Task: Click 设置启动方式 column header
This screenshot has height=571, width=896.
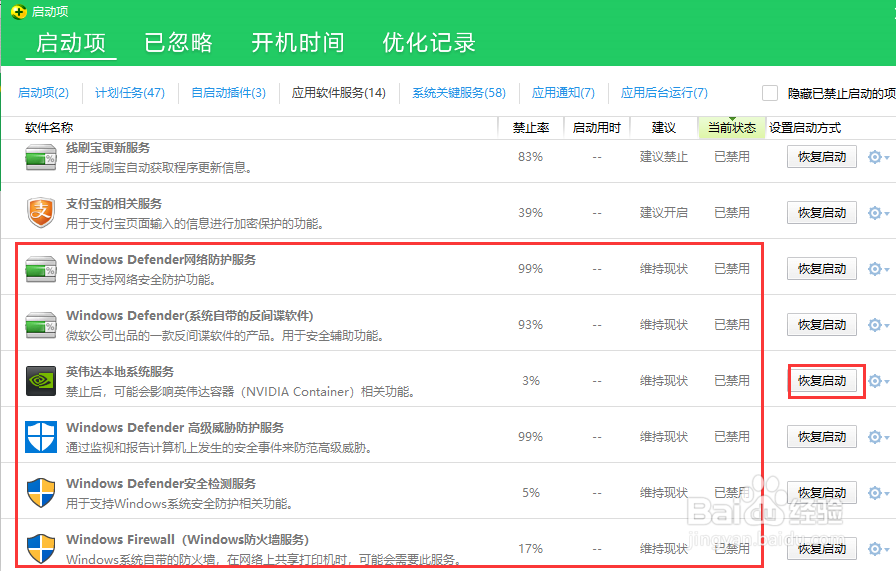Action: [x=805, y=127]
